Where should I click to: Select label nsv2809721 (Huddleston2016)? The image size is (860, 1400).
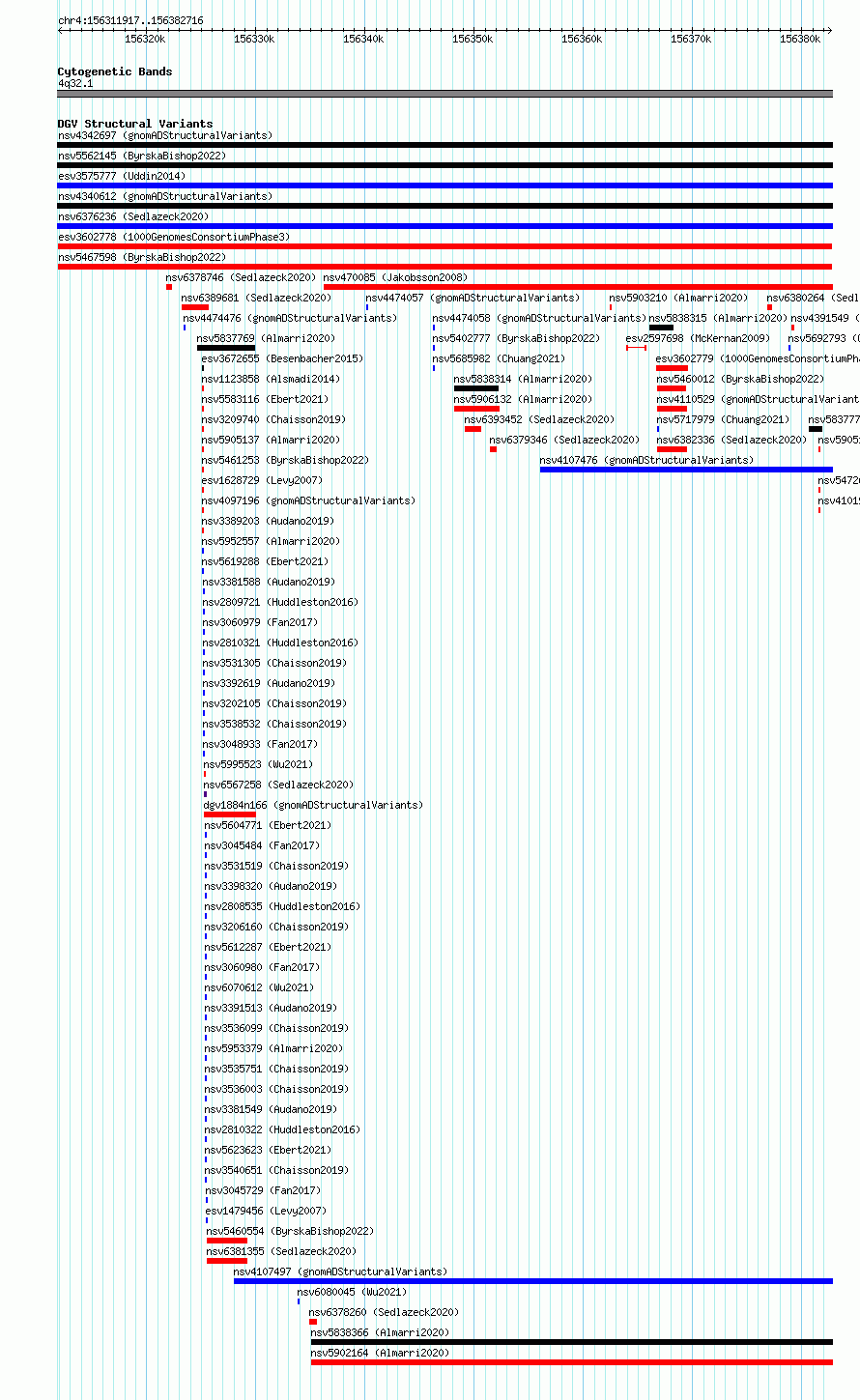click(x=280, y=602)
